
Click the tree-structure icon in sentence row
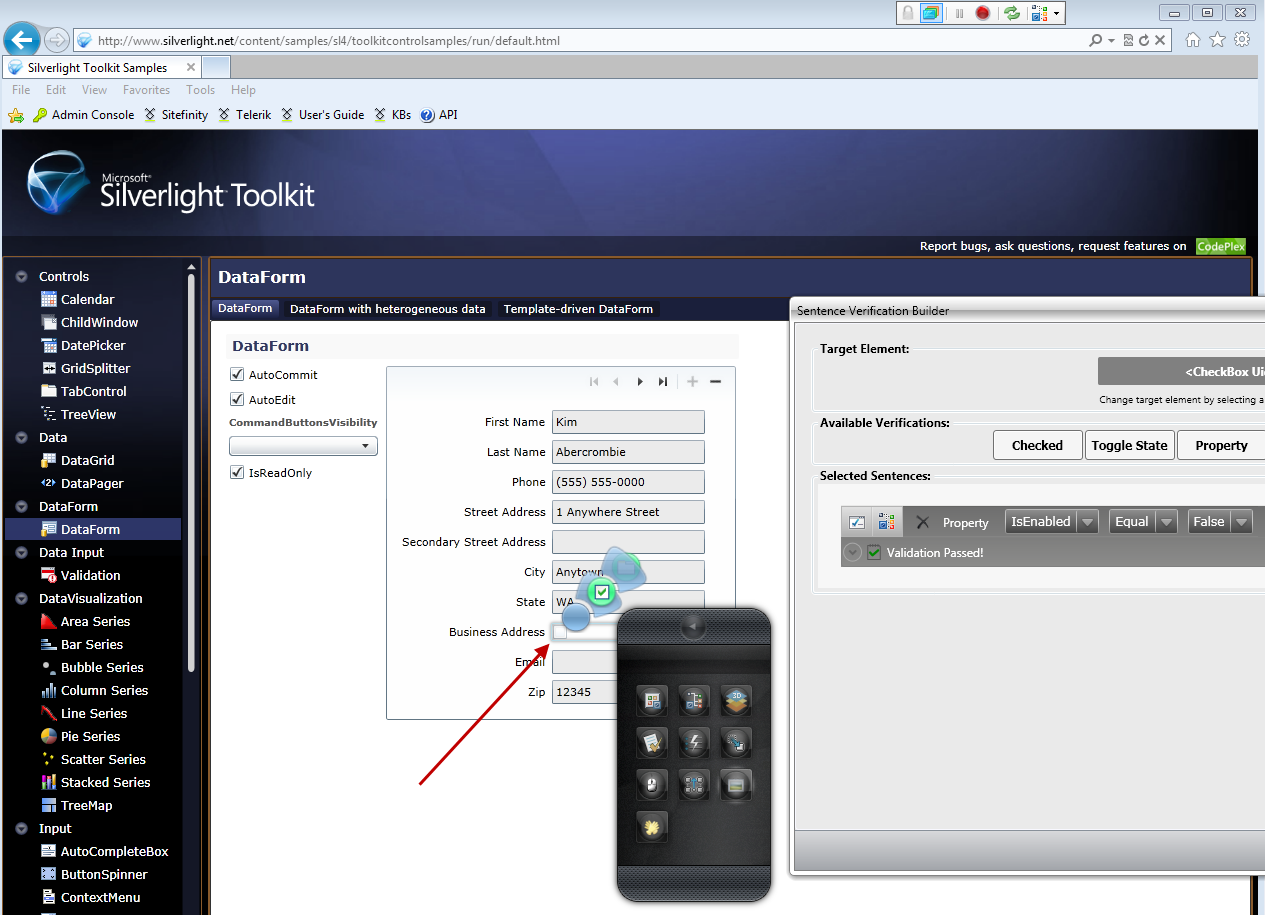pyautogui.click(x=886, y=522)
